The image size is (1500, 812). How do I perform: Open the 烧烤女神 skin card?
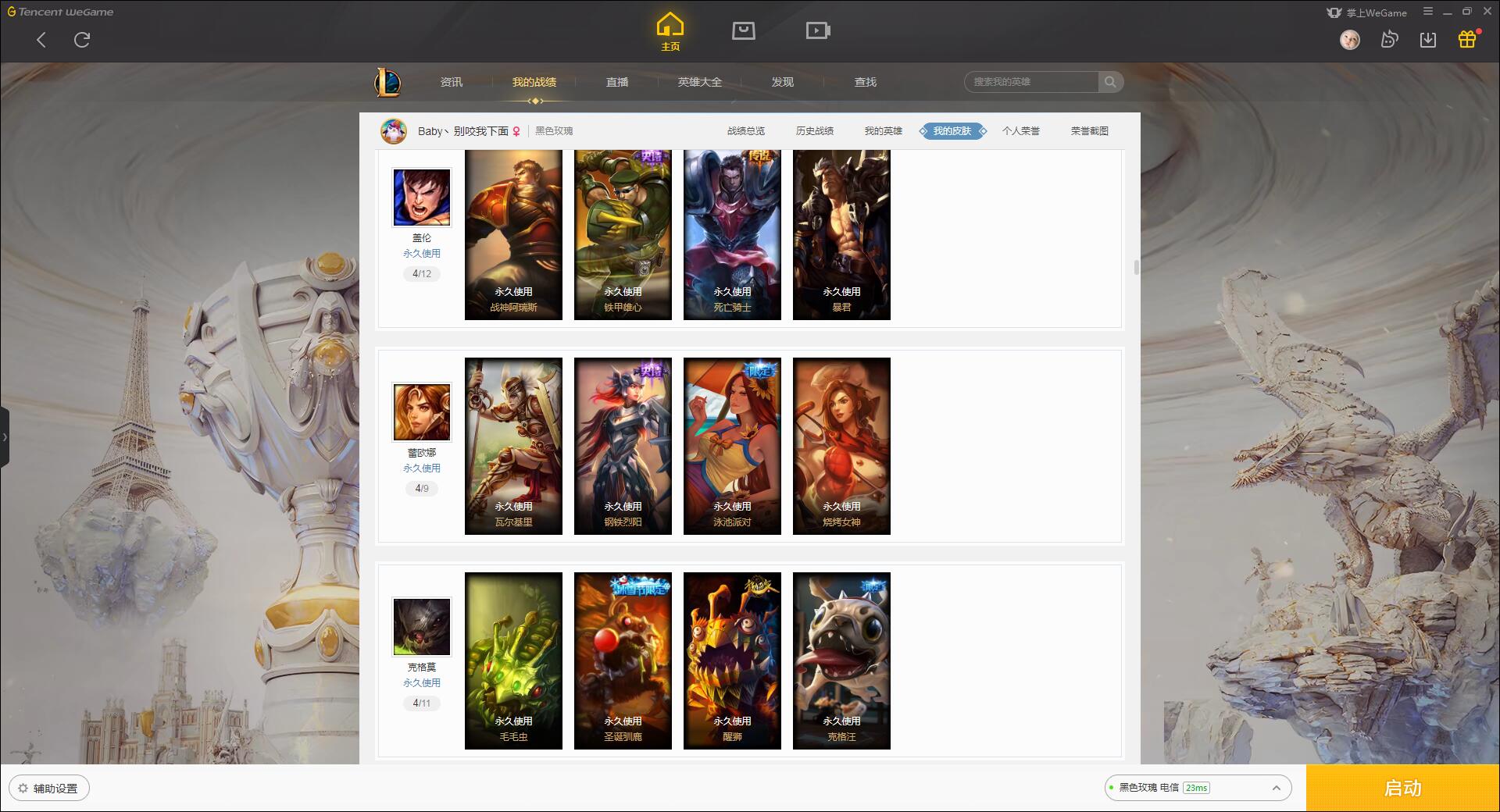click(841, 447)
